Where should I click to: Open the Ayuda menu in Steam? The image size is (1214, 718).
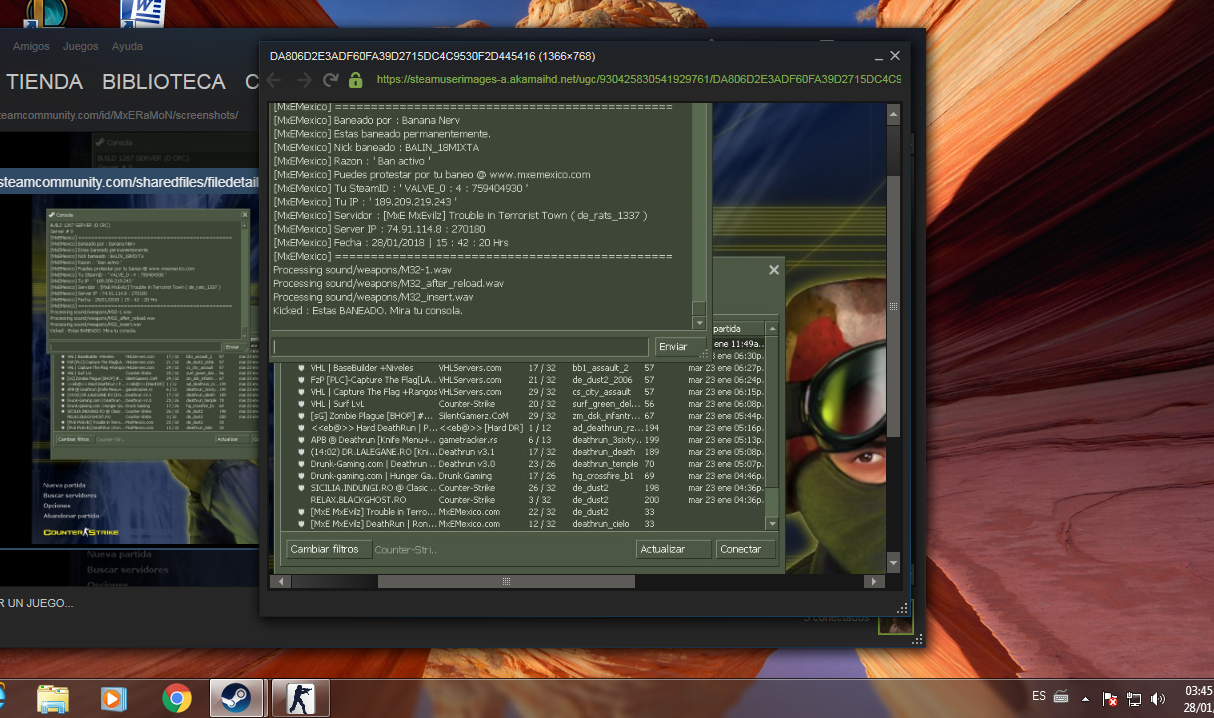127,46
